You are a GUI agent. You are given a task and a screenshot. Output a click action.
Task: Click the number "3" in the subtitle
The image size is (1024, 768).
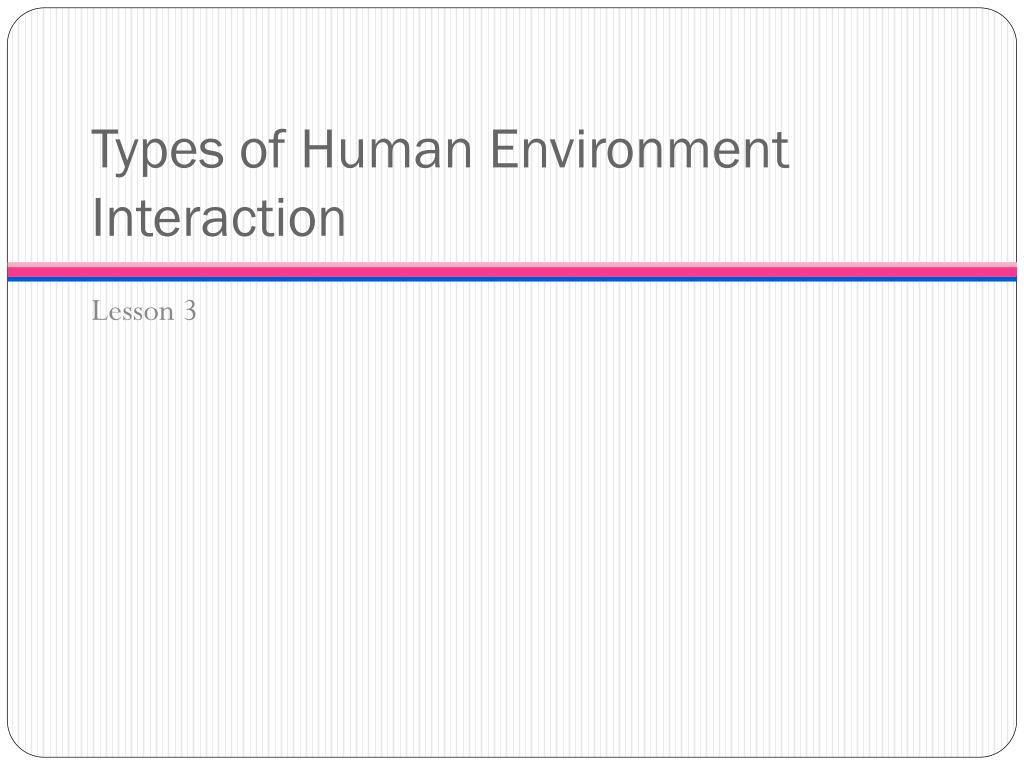tap(189, 311)
